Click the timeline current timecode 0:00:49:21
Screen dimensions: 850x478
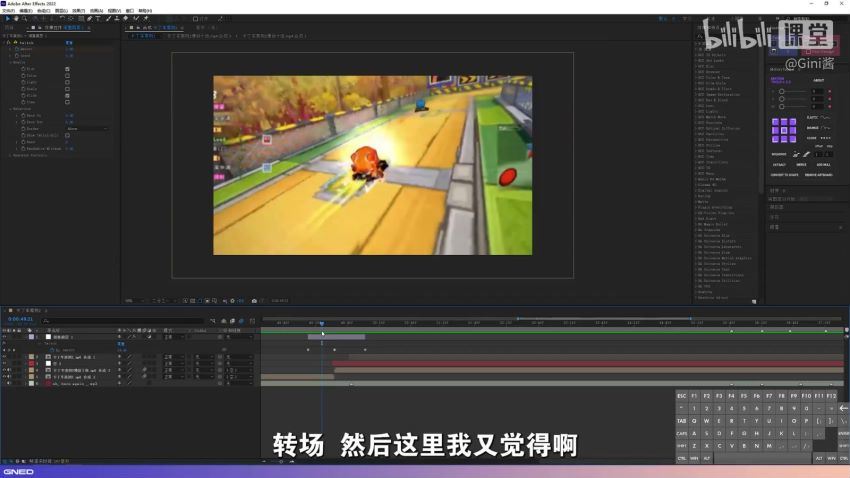[20, 319]
